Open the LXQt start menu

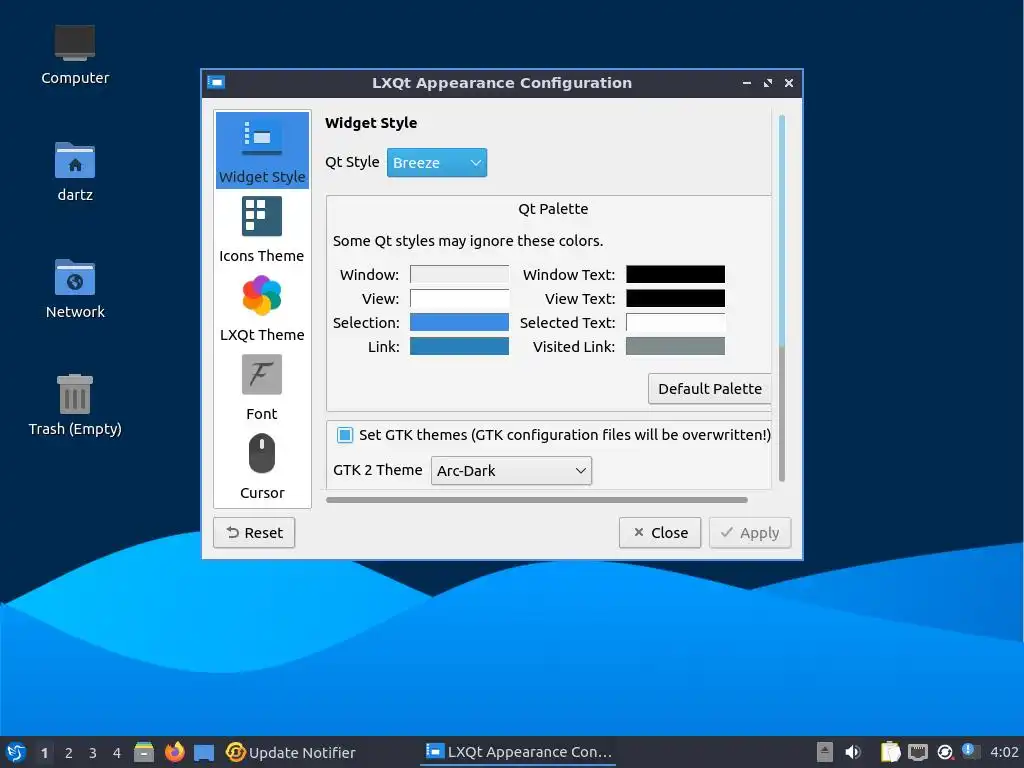(x=16, y=752)
